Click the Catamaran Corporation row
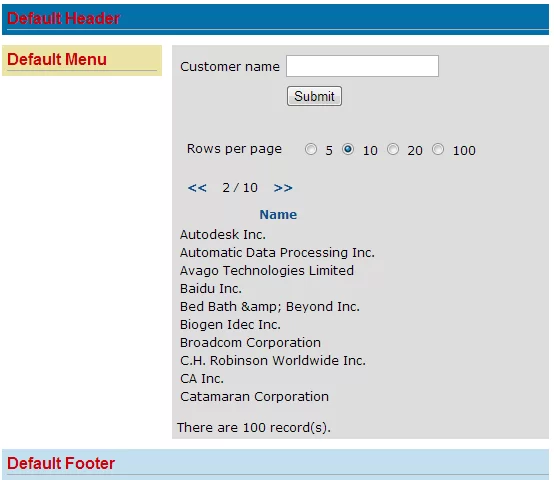The width and height of the screenshot is (554, 480). (x=254, y=397)
